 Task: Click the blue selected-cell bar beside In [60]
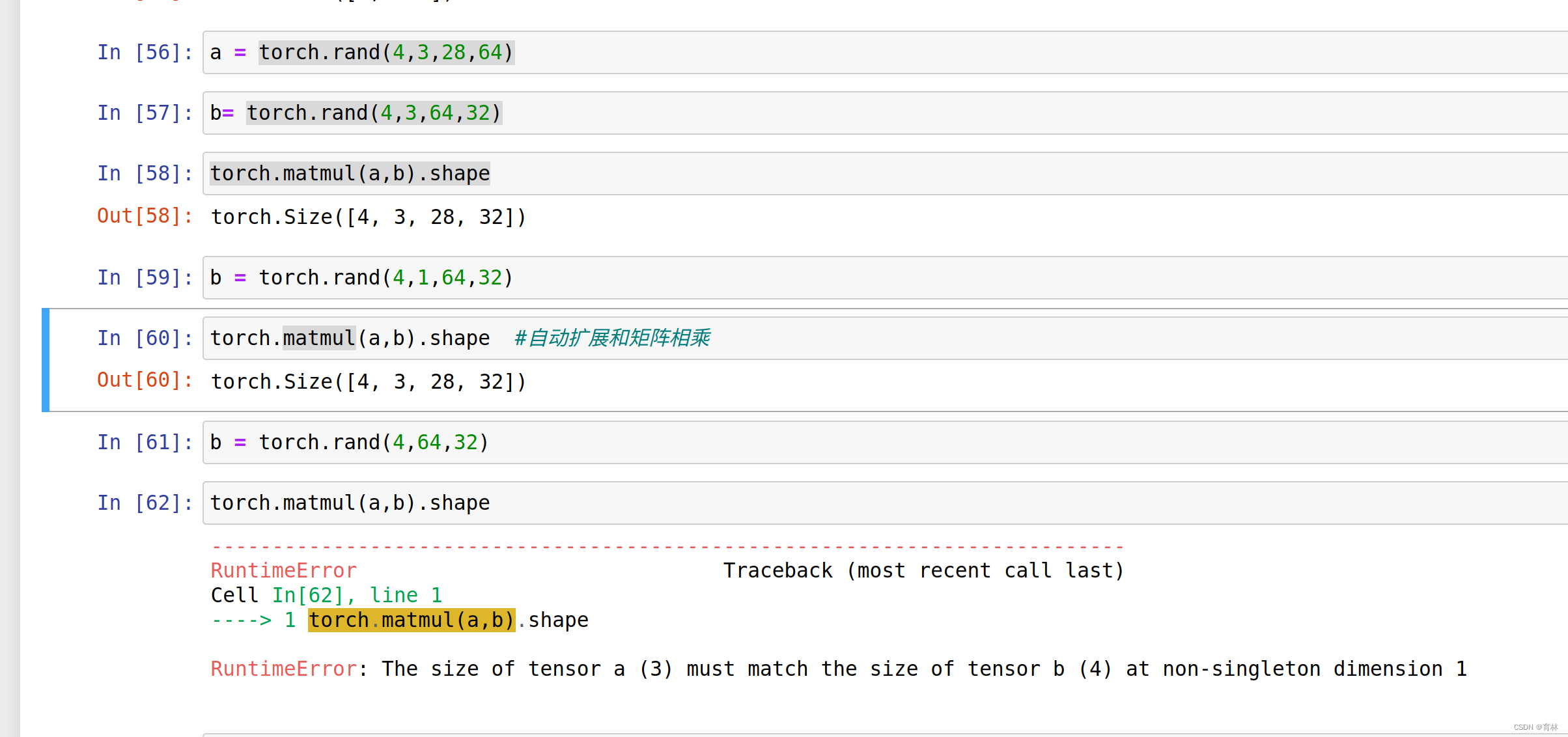pyautogui.click(x=46, y=360)
